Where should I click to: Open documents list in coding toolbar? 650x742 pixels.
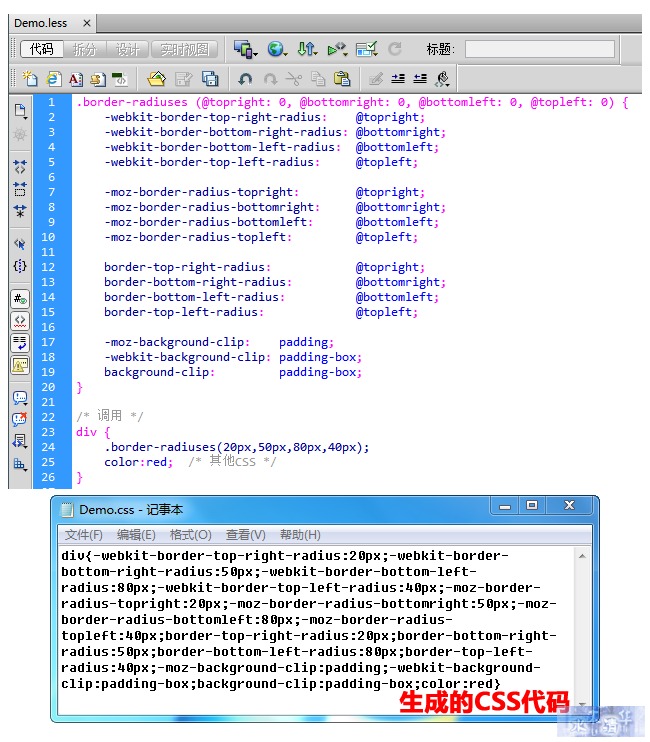click(20, 111)
